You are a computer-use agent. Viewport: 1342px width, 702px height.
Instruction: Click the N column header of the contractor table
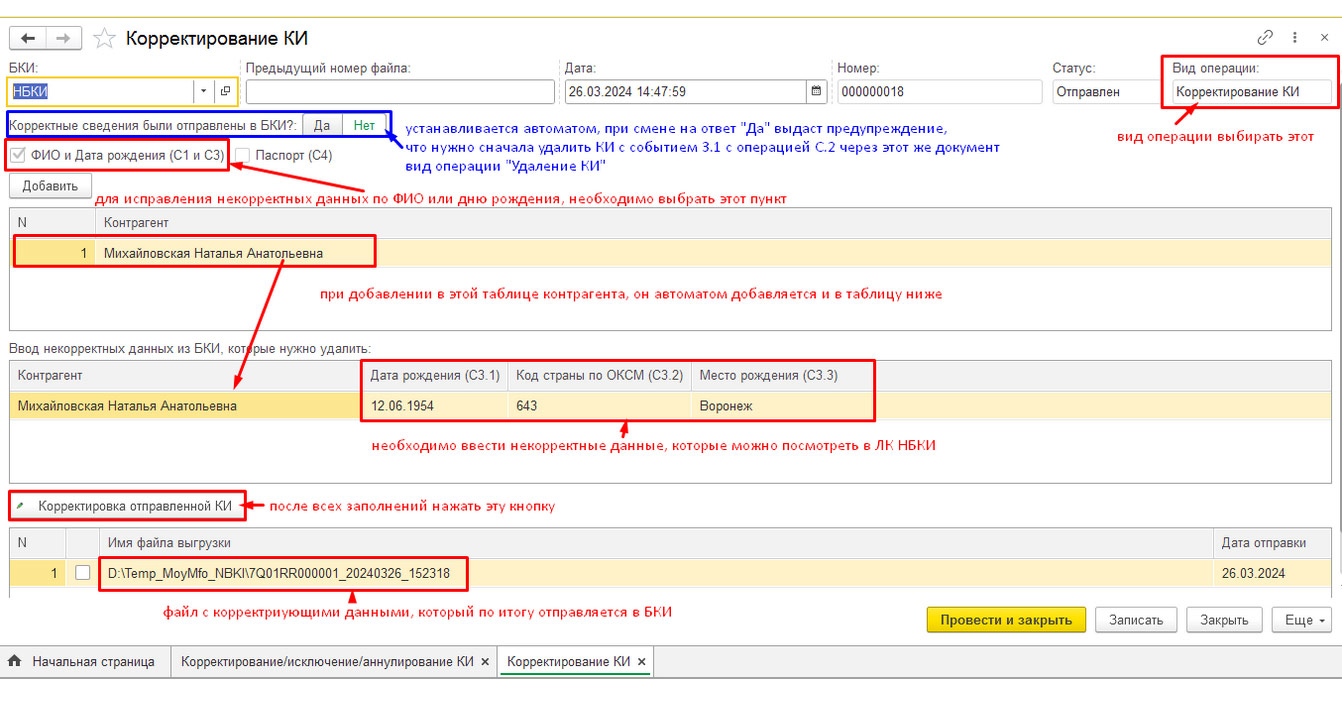pyautogui.click(x=52, y=222)
